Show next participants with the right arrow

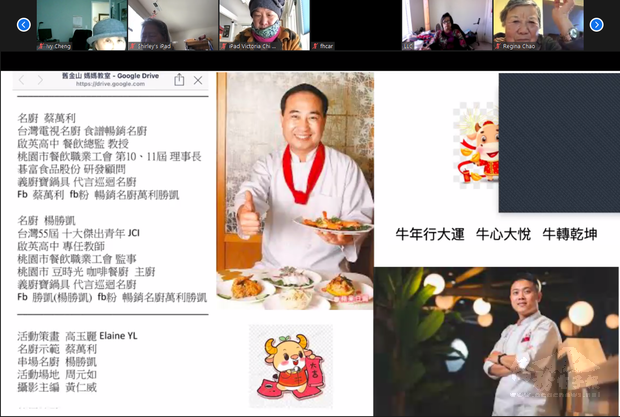pos(596,25)
